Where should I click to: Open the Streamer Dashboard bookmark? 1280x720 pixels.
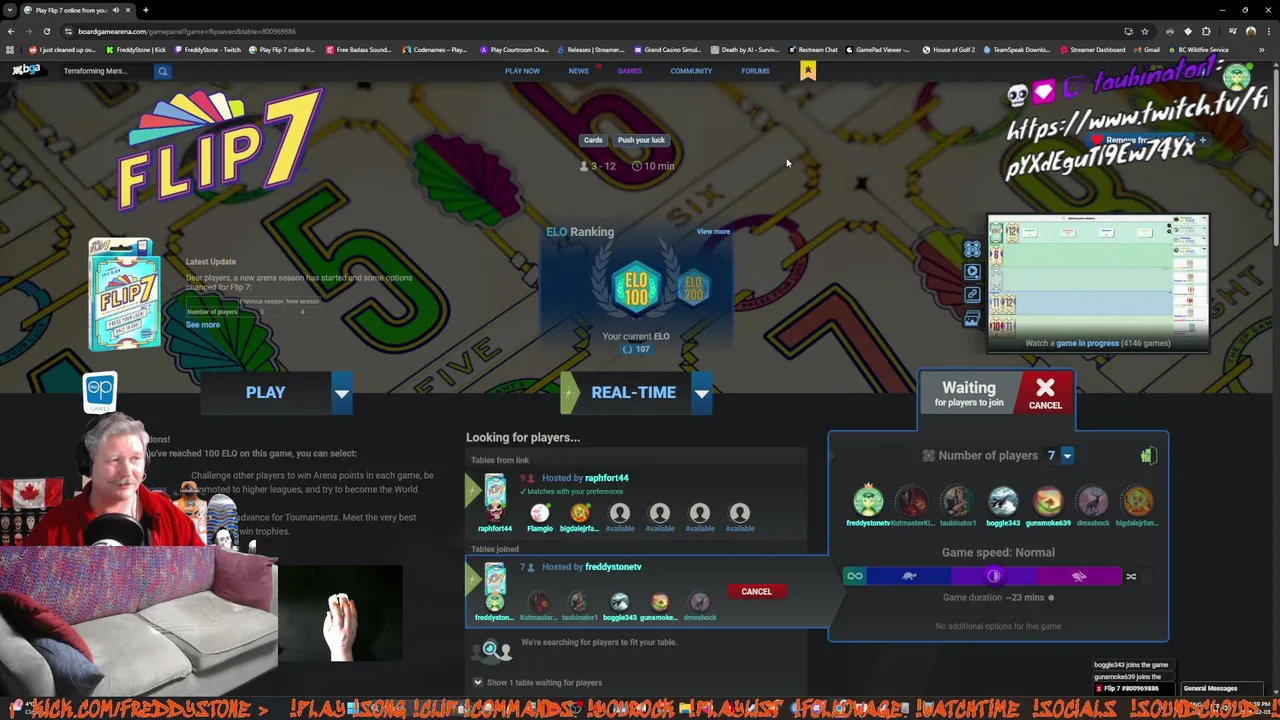[x=1092, y=50]
